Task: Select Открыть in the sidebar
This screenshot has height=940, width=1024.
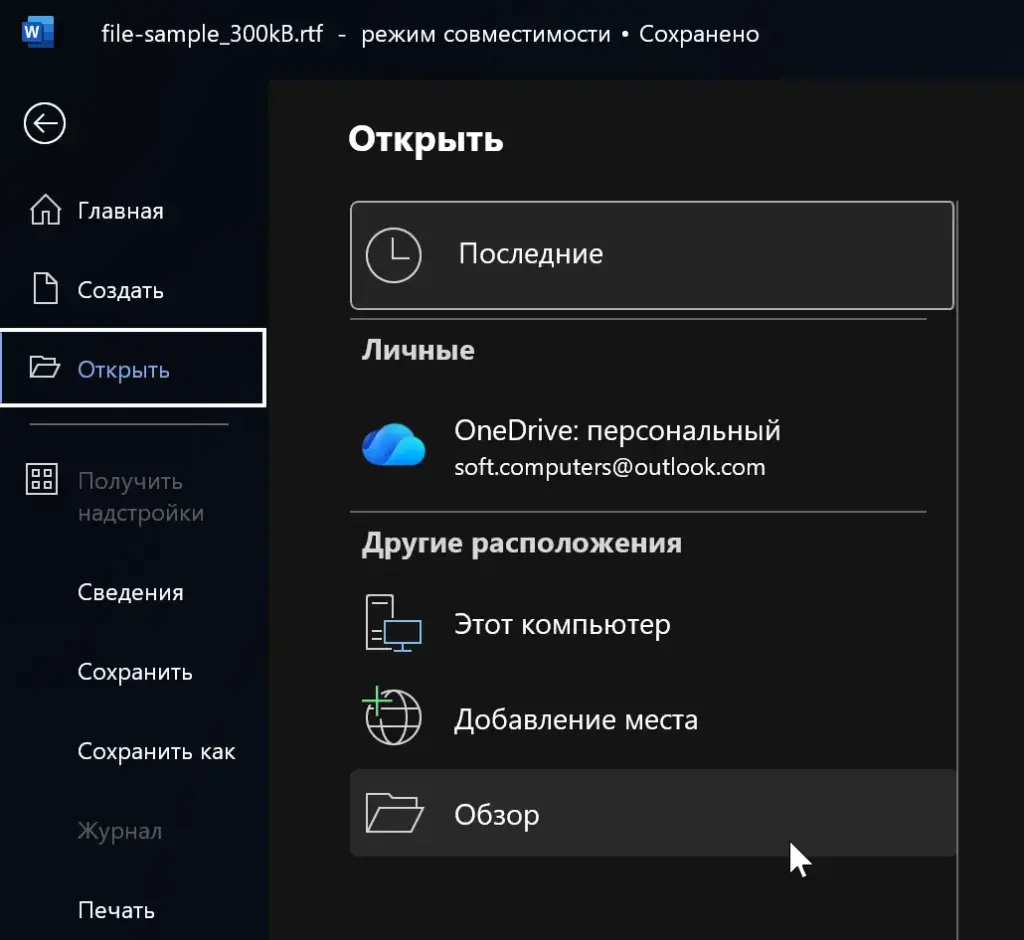Action: pyautogui.click(x=133, y=368)
